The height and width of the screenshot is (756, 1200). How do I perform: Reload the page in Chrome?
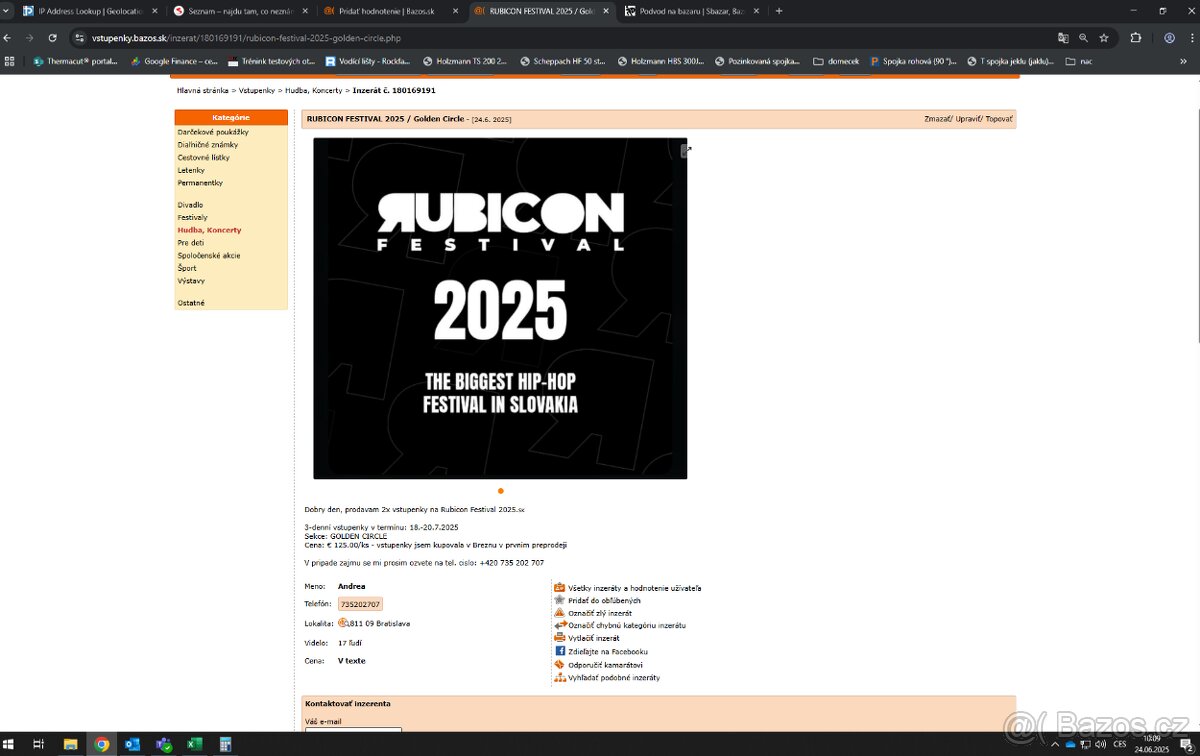pos(52,38)
